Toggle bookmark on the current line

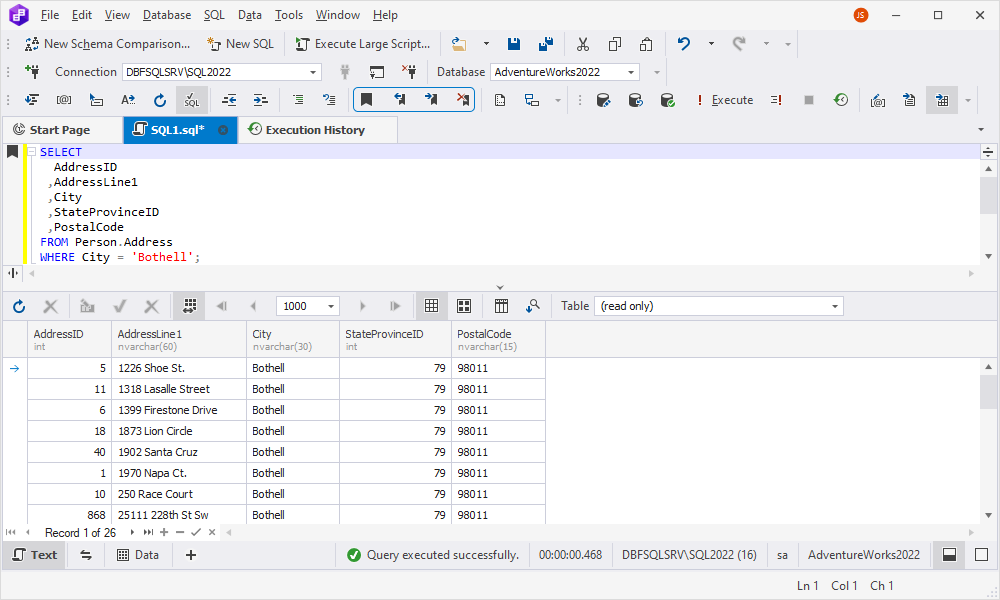click(366, 99)
